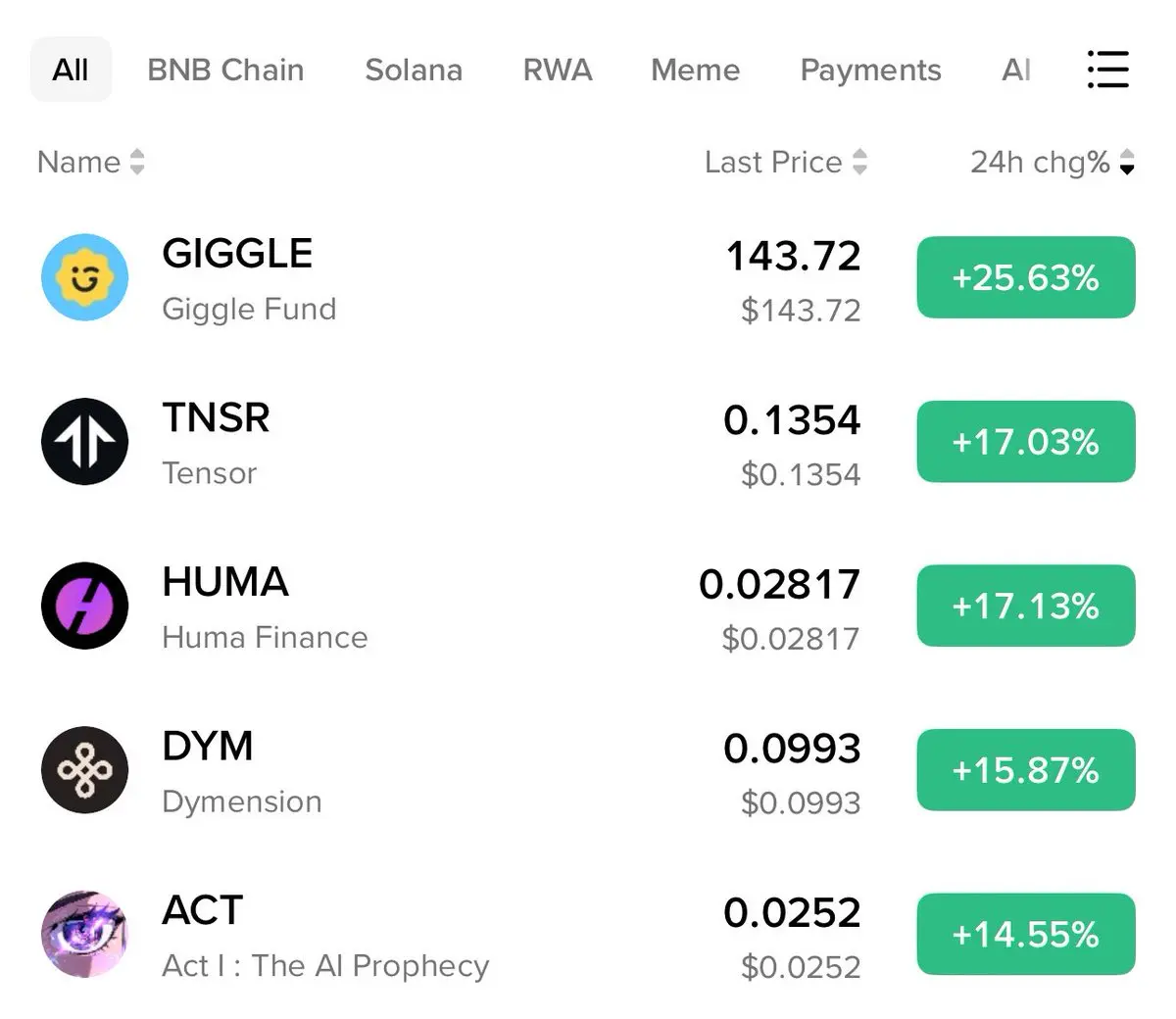The height and width of the screenshot is (1019, 1176).
Task: Select the All tab
Action: click(71, 70)
